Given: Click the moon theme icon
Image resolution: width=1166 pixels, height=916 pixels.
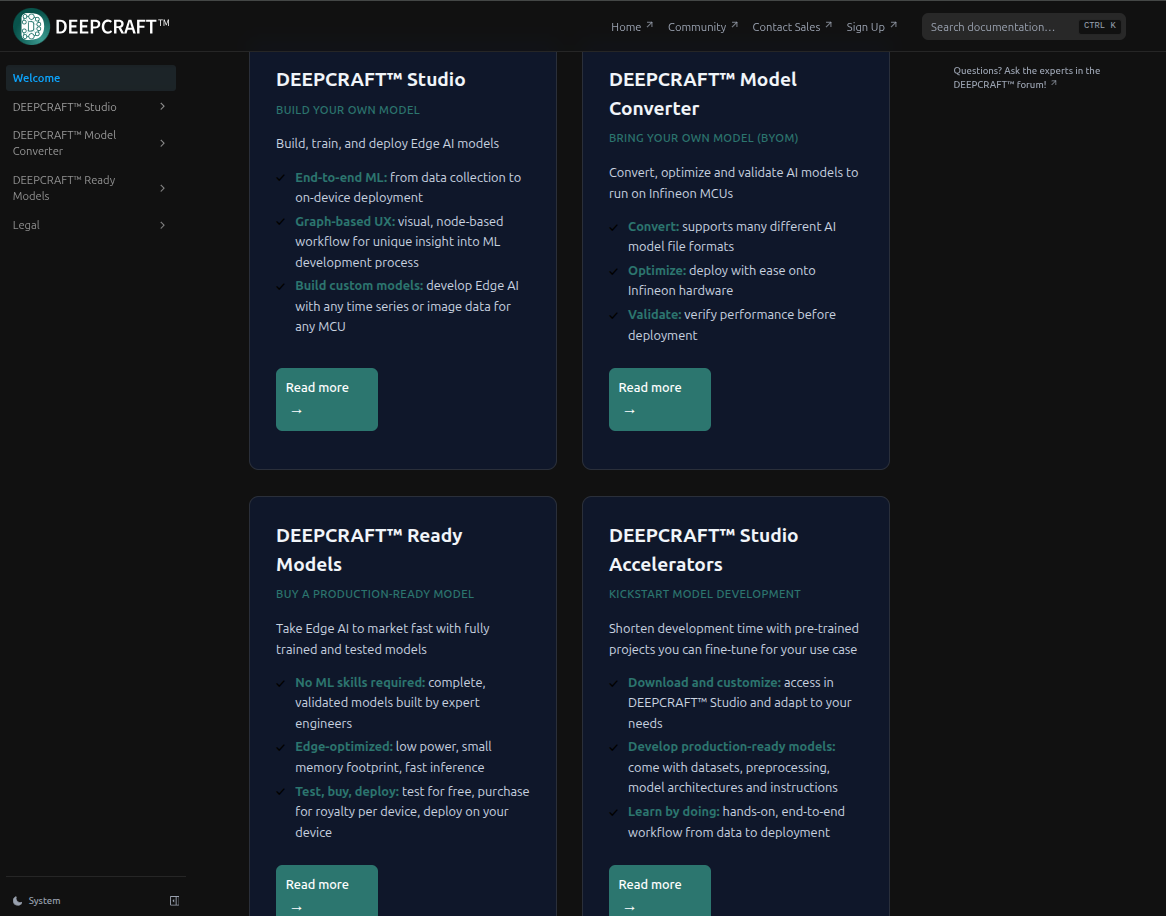Looking at the screenshot, I should [x=18, y=901].
